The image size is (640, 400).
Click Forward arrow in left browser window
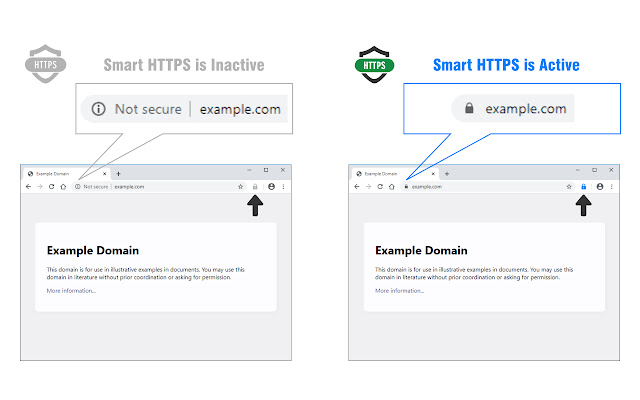(40, 187)
